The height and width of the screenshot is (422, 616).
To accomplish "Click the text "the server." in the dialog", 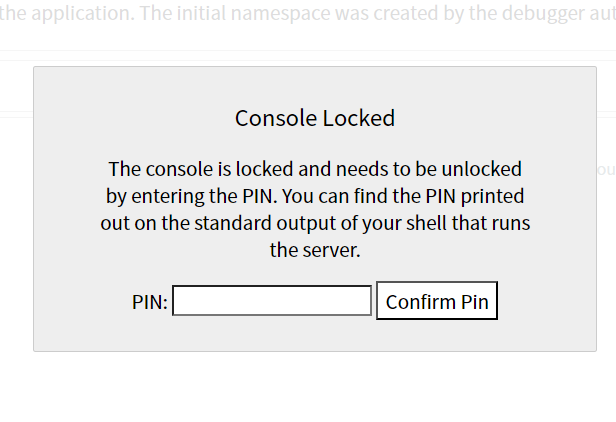I will [x=315, y=250].
